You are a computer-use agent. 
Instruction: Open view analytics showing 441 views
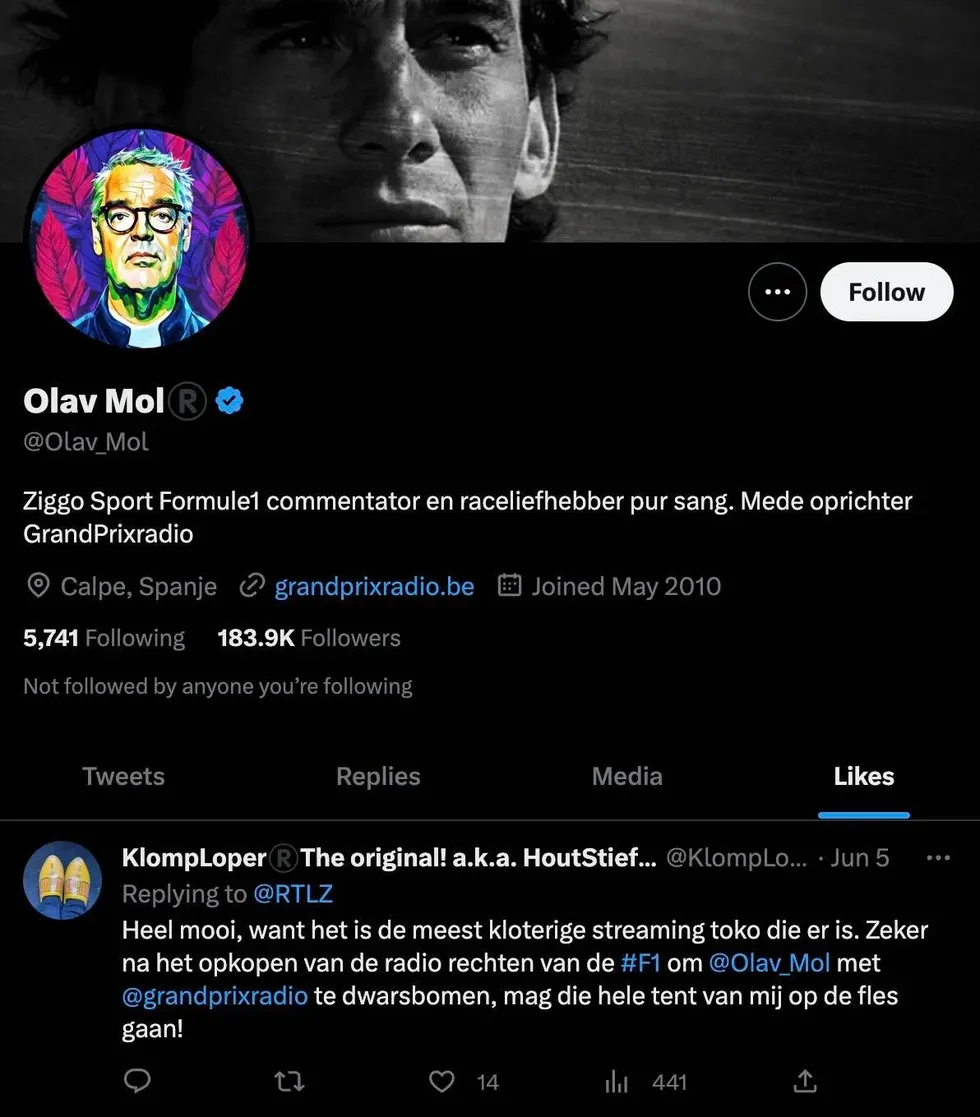[x=645, y=1082]
